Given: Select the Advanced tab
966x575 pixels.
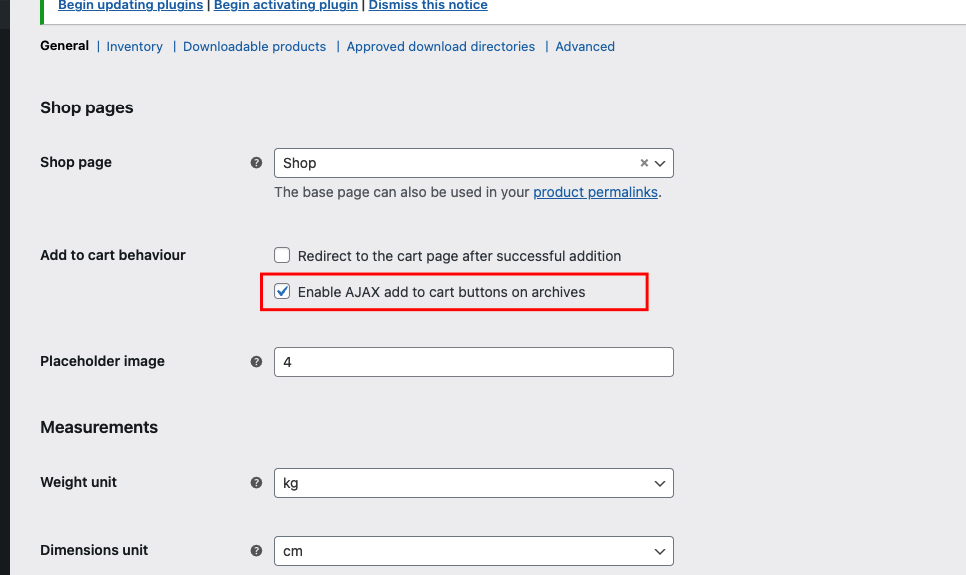Looking at the screenshot, I should [585, 47].
